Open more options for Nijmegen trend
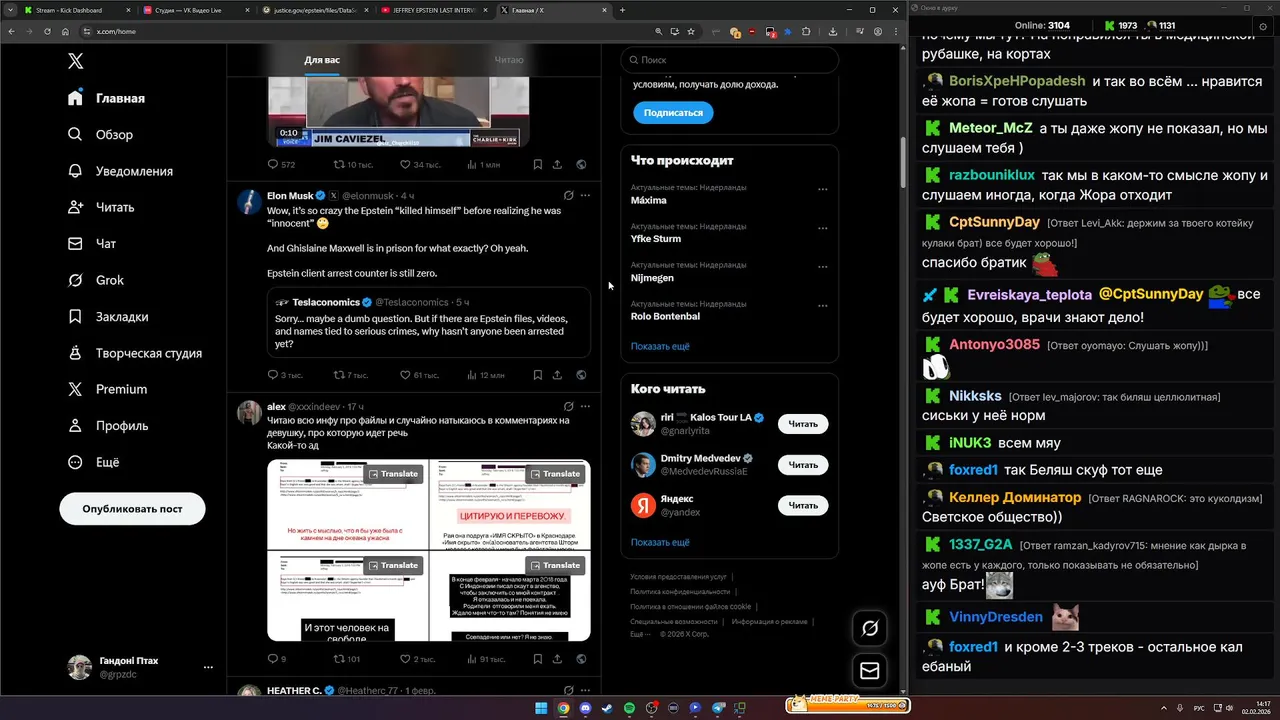 tap(822, 267)
